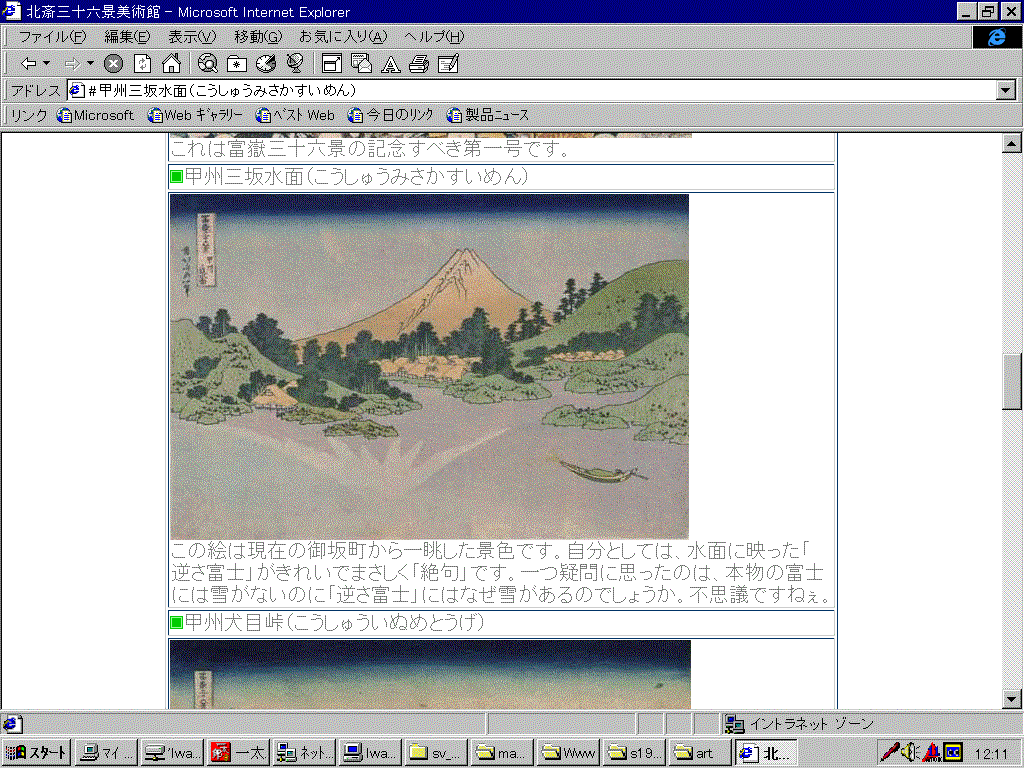Open the Mail toolbar icon
Image resolution: width=1024 pixels, height=768 pixels.
(361, 63)
